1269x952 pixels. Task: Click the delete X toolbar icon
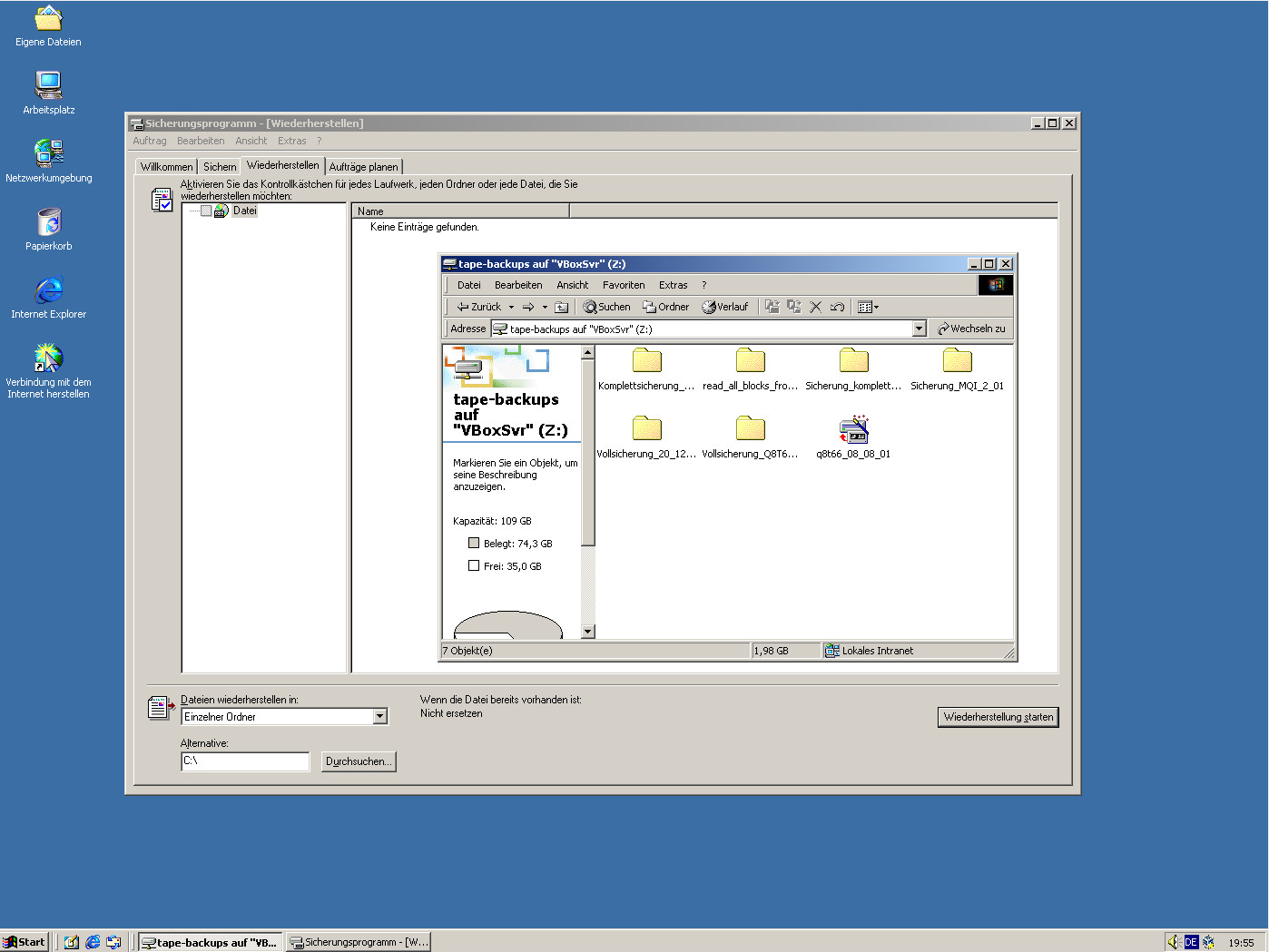coord(815,308)
